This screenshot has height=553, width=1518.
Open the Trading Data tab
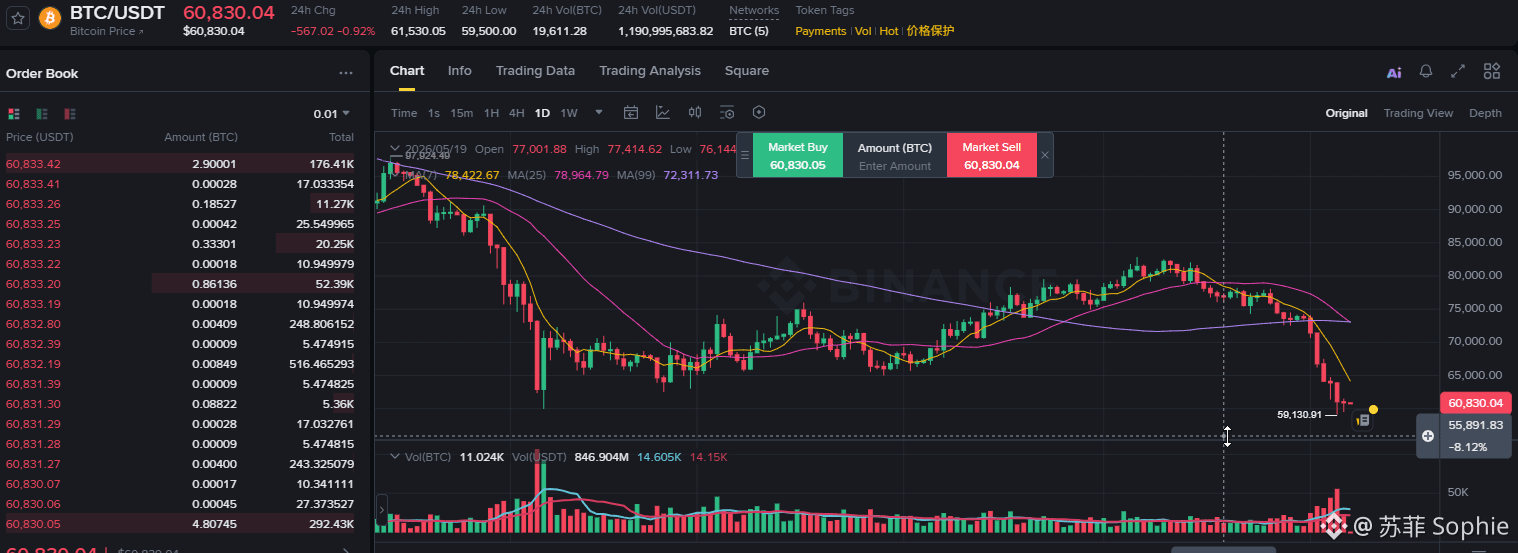tap(535, 71)
